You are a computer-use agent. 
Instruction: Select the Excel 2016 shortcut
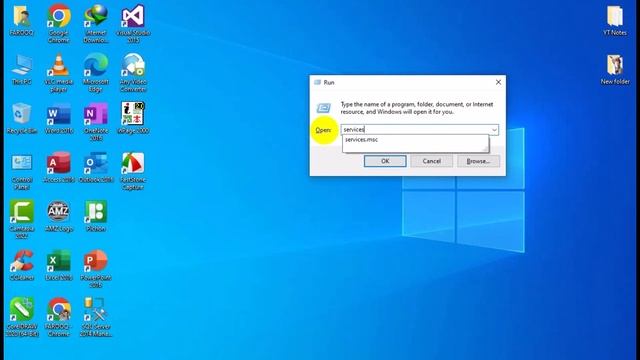click(59, 265)
